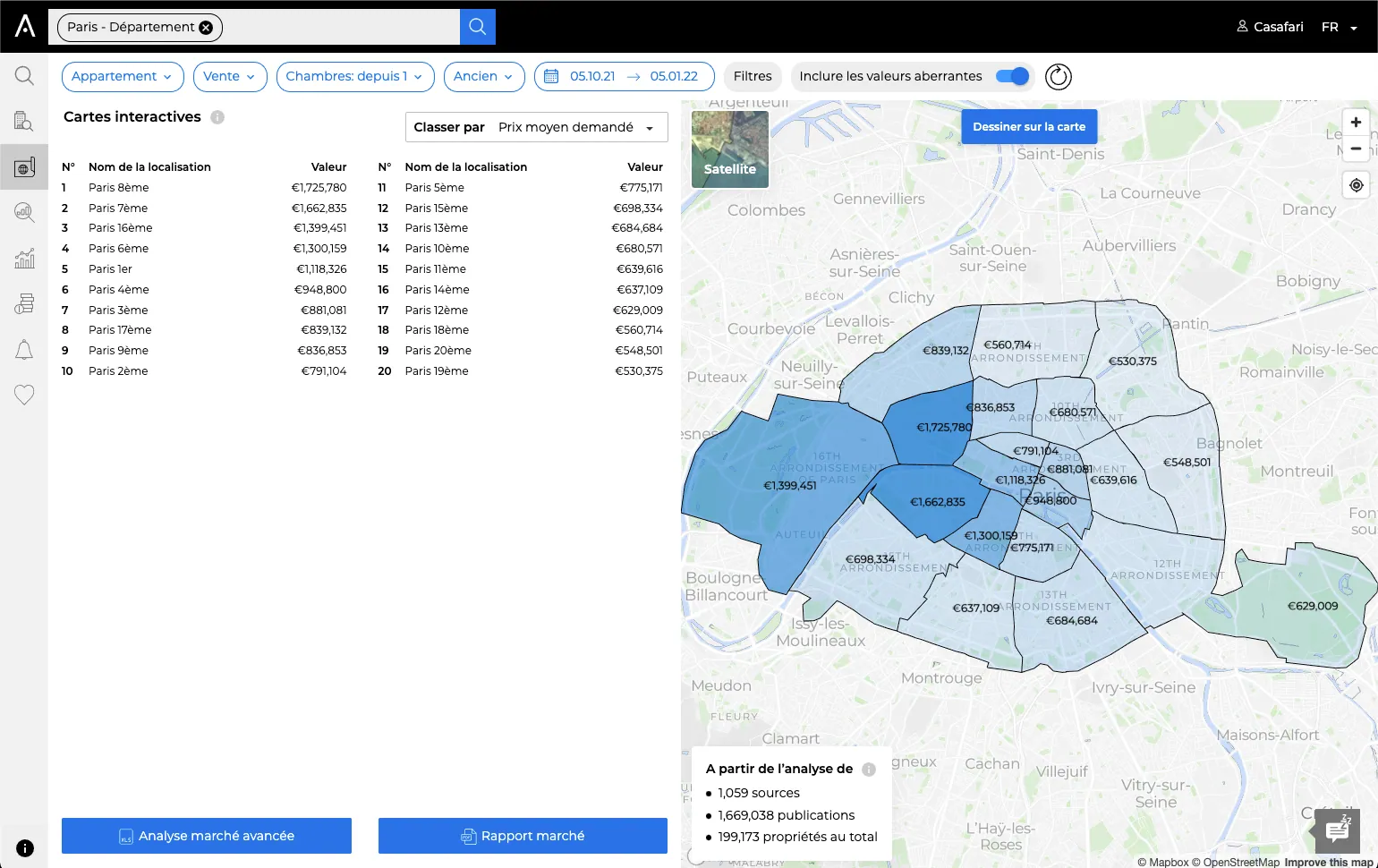The height and width of the screenshot is (868, 1378).
Task: Select Paris 2ème row
Action: click(x=204, y=371)
